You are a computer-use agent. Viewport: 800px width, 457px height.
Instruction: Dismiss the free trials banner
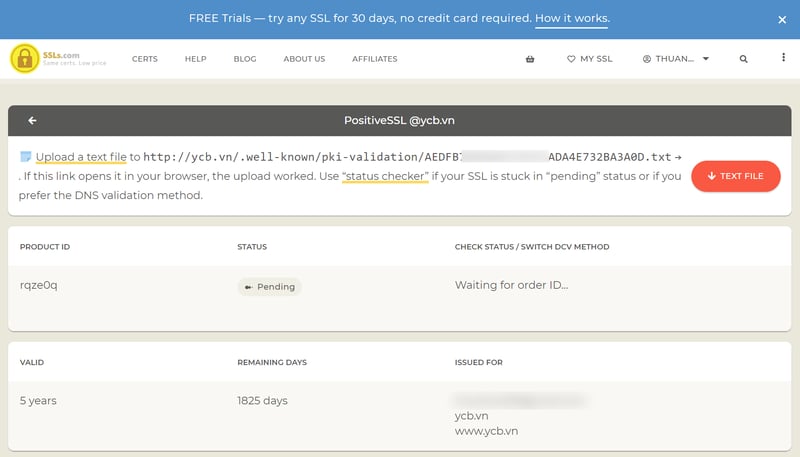(x=782, y=19)
